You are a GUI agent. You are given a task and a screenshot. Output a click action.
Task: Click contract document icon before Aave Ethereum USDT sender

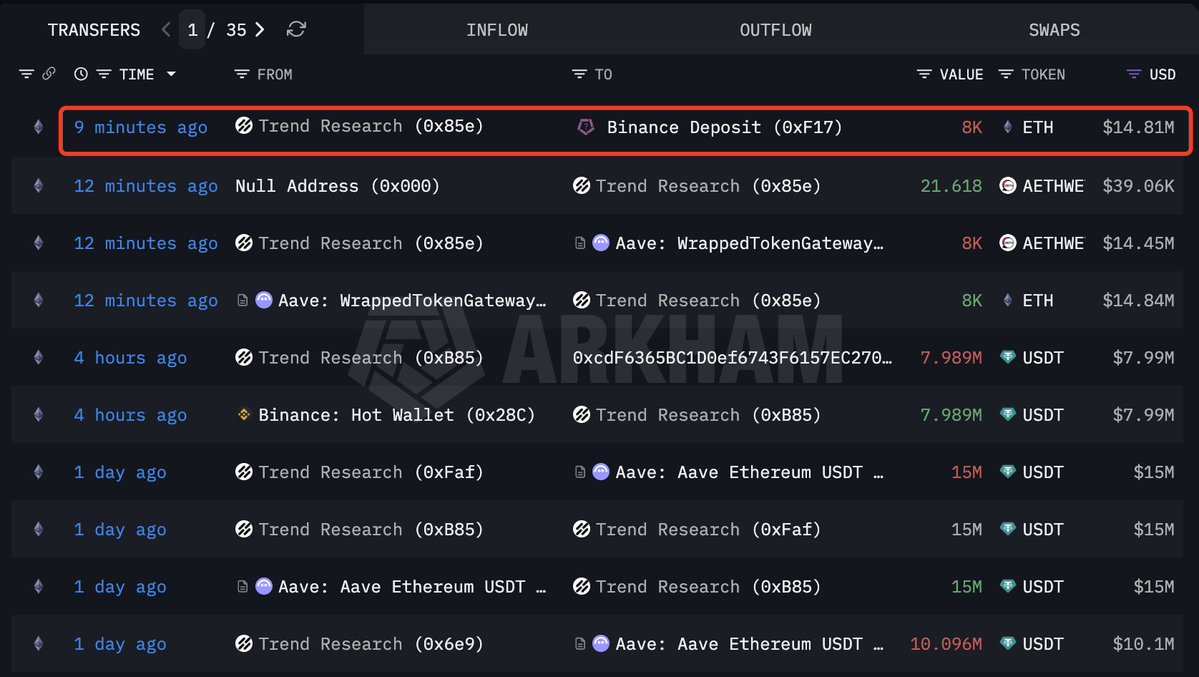click(x=242, y=587)
